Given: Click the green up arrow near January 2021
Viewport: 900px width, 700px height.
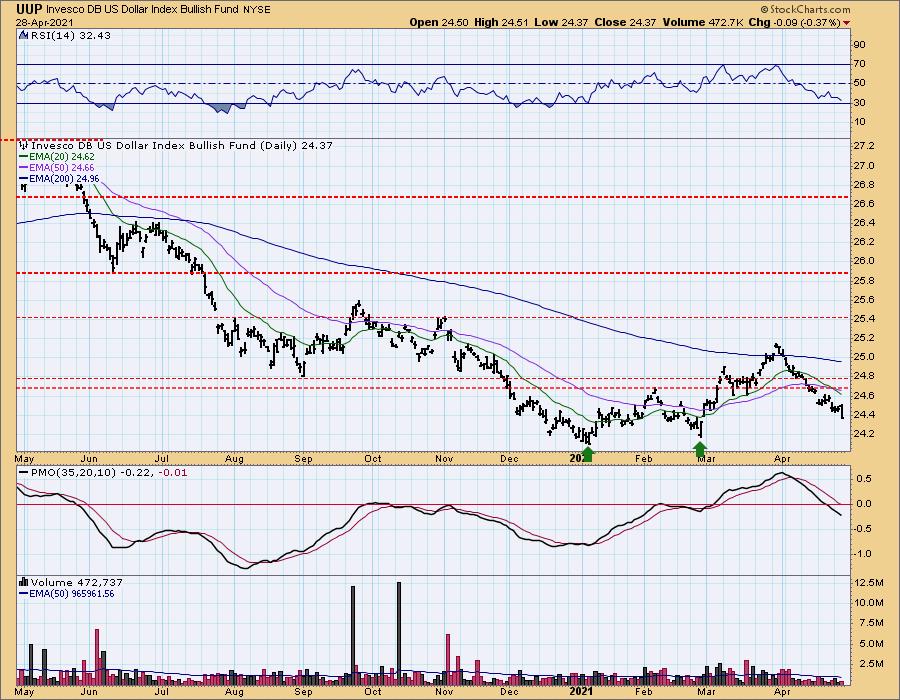Looking at the screenshot, I should [587, 454].
